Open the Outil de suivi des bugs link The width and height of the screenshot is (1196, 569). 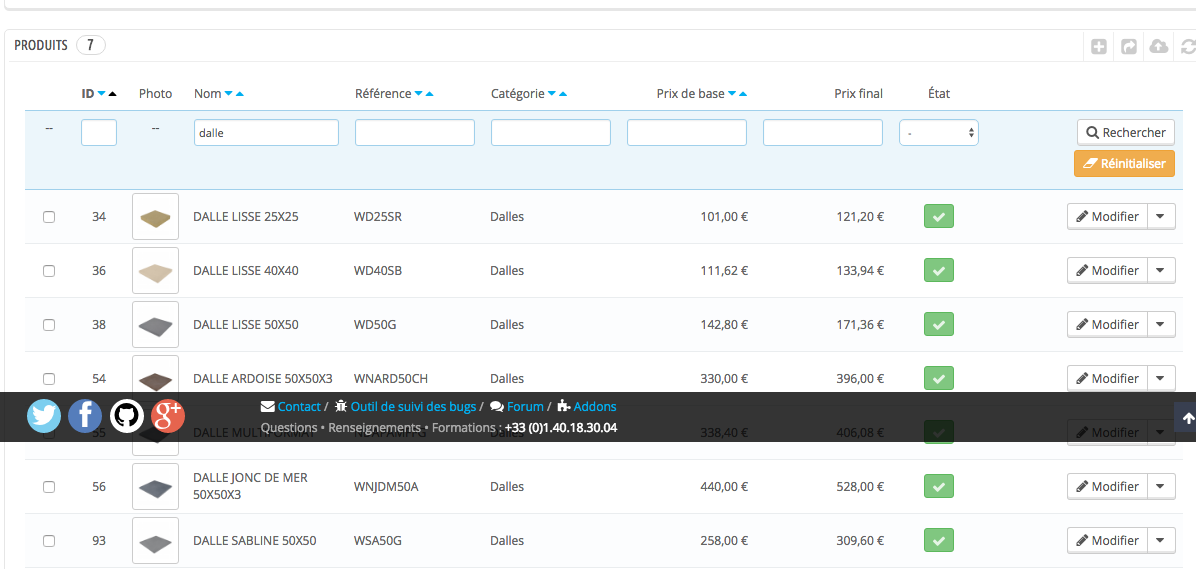click(x=413, y=407)
